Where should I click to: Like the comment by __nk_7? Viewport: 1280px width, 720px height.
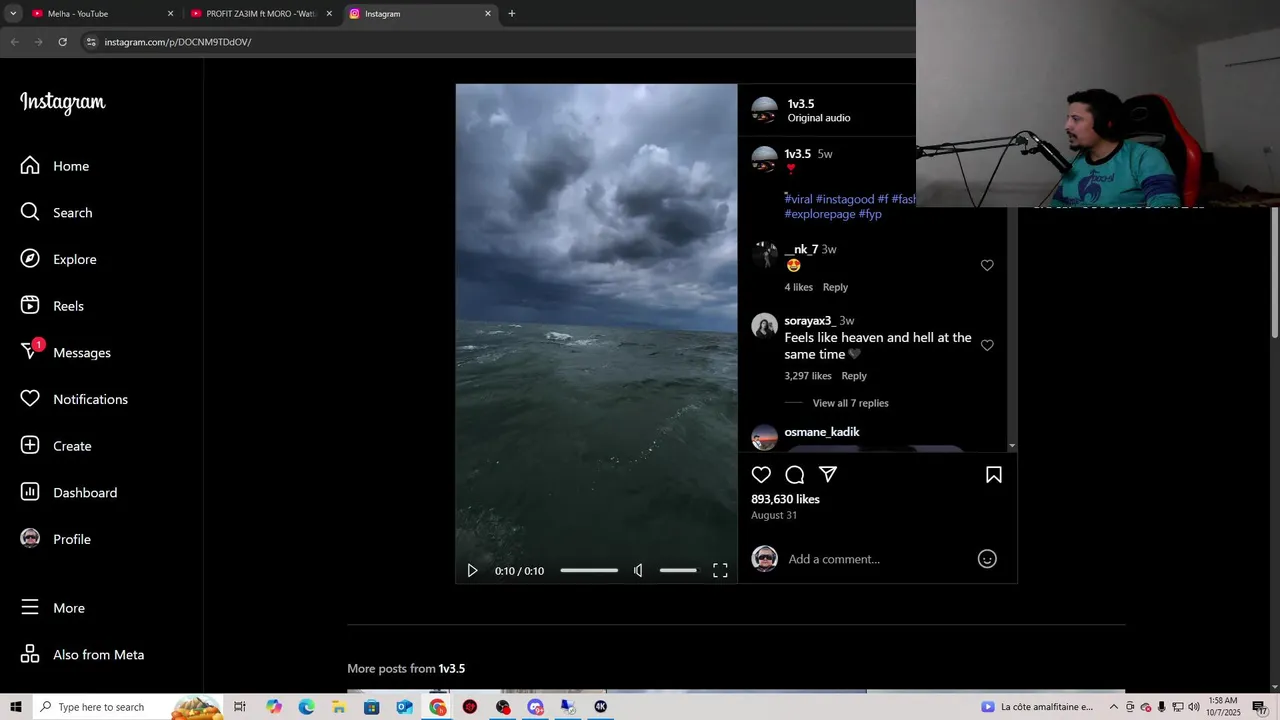(x=987, y=265)
